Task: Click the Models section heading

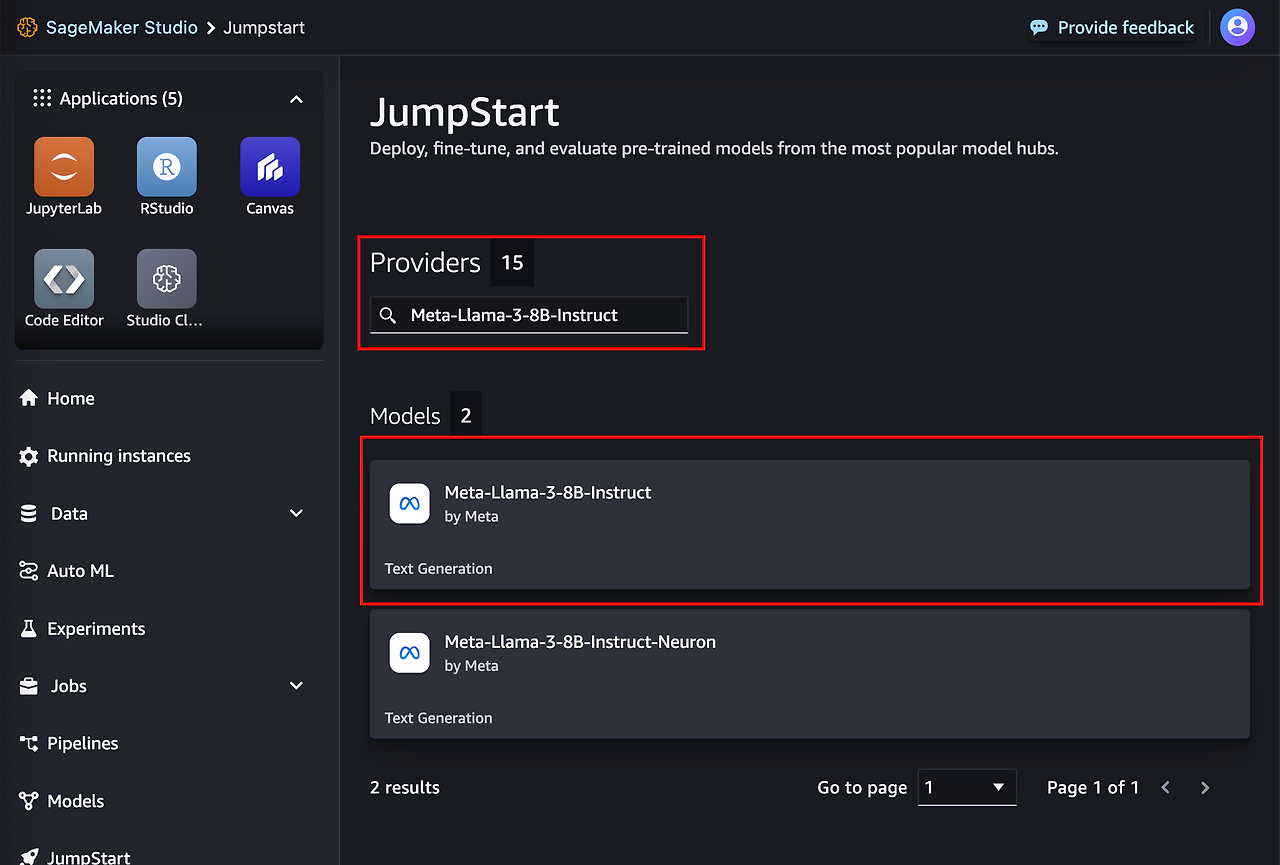Action: (x=405, y=415)
